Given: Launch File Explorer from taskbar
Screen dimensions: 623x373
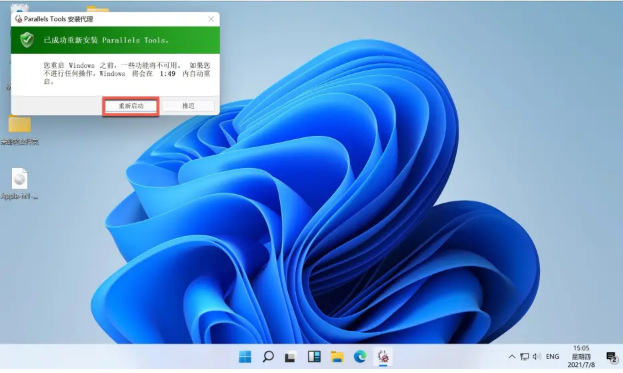Looking at the screenshot, I should [337, 357].
